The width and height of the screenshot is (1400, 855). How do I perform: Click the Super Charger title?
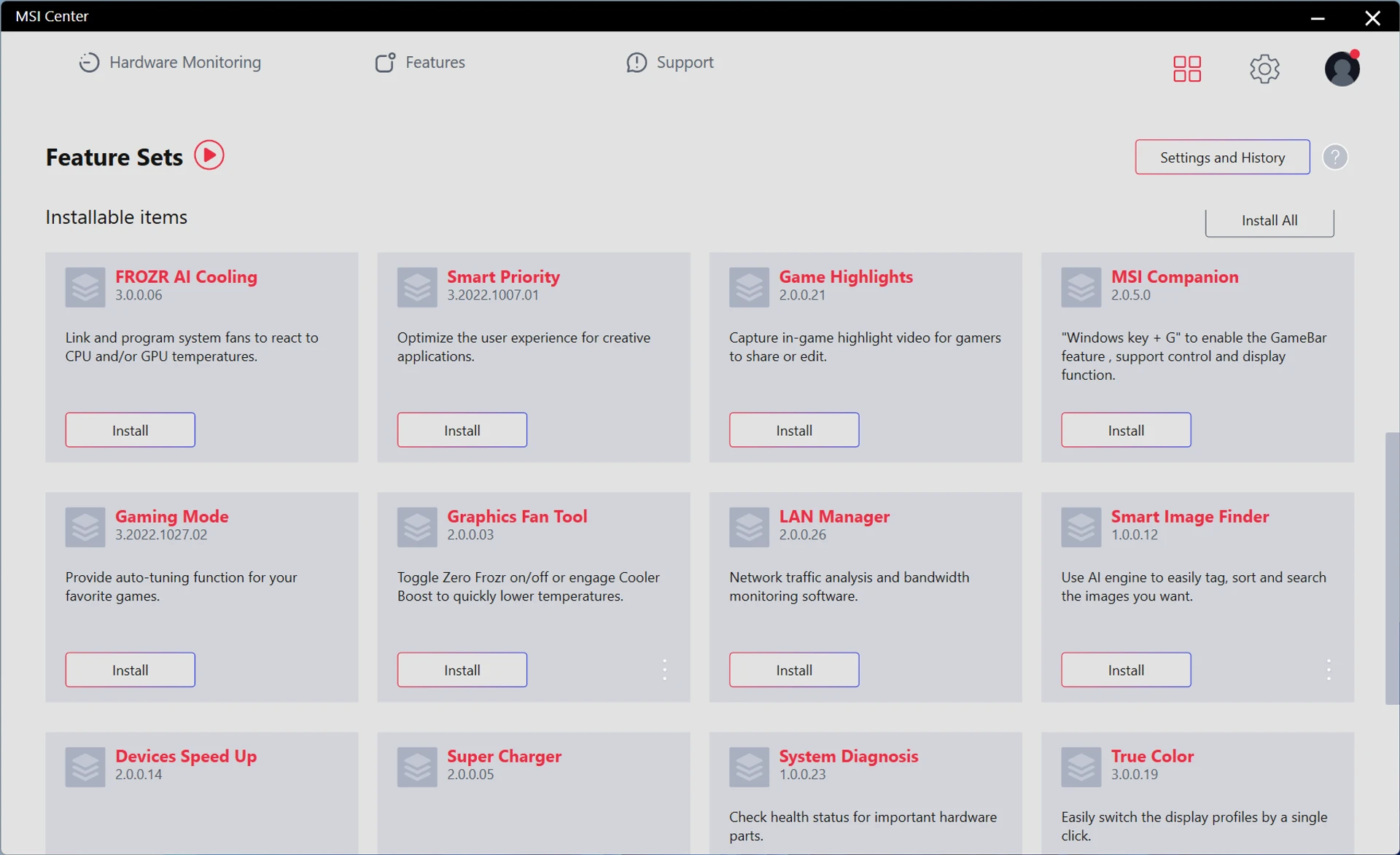[x=504, y=757]
